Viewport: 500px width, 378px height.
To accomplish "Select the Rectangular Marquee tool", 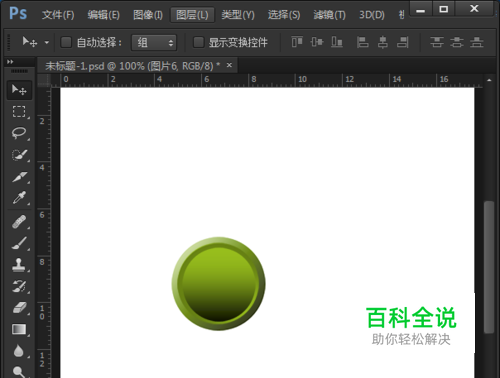I will pos(19,111).
